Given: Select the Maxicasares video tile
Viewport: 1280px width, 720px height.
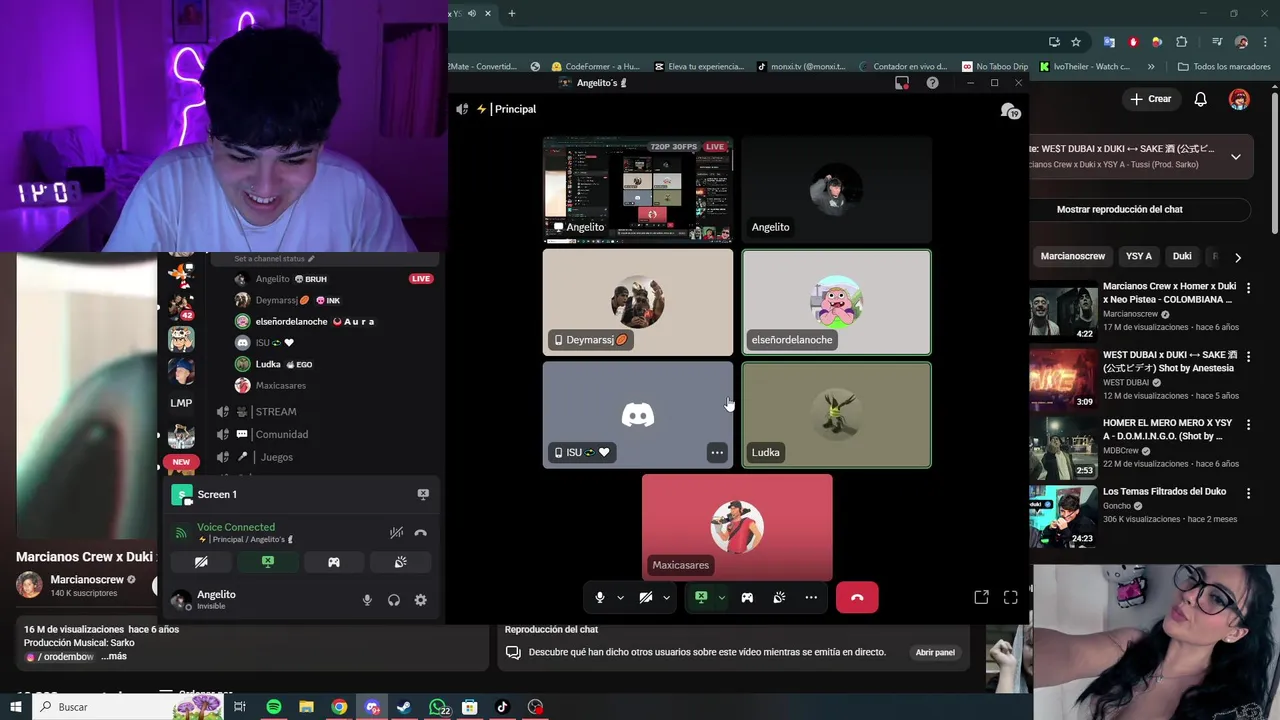Looking at the screenshot, I should (737, 527).
